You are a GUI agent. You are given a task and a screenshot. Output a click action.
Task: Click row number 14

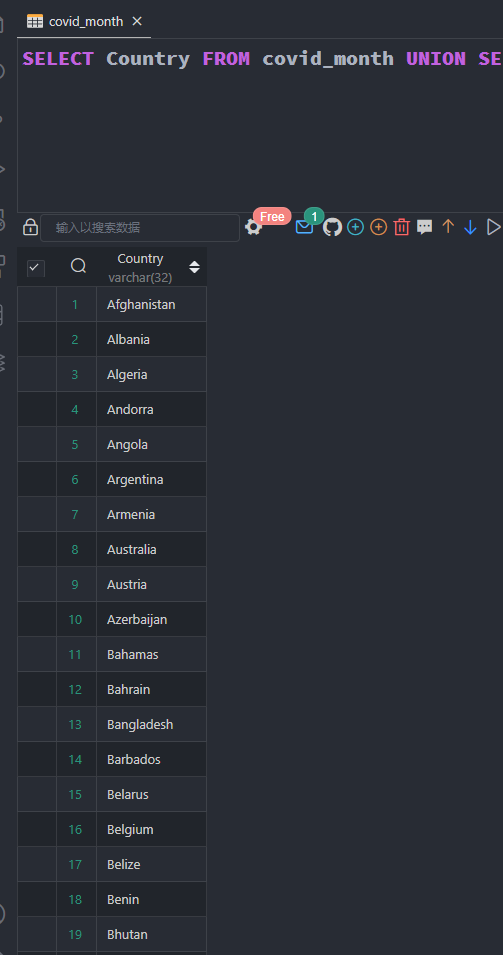coord(76,759)
